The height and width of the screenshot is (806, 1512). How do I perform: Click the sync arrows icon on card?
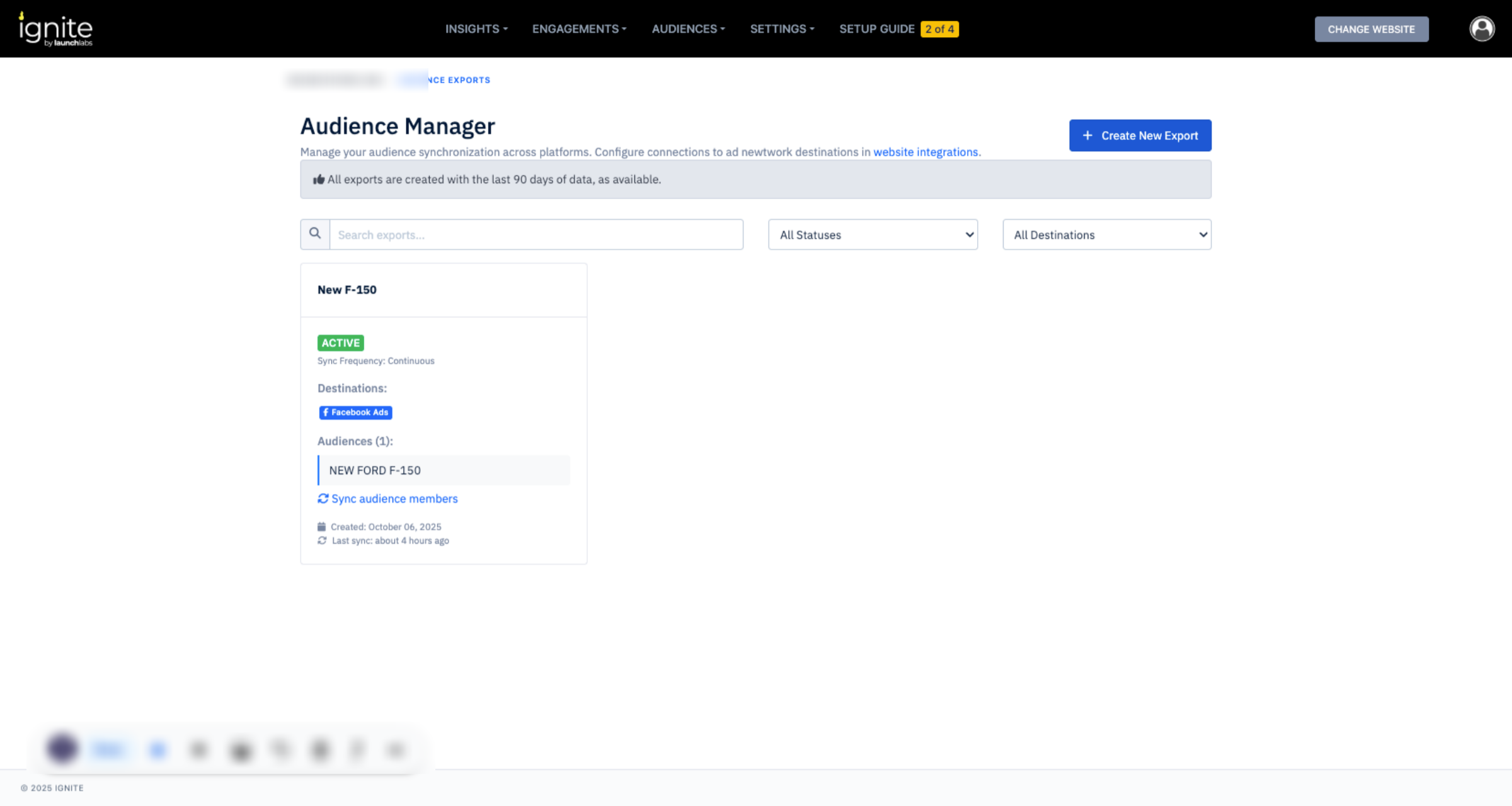323,499
